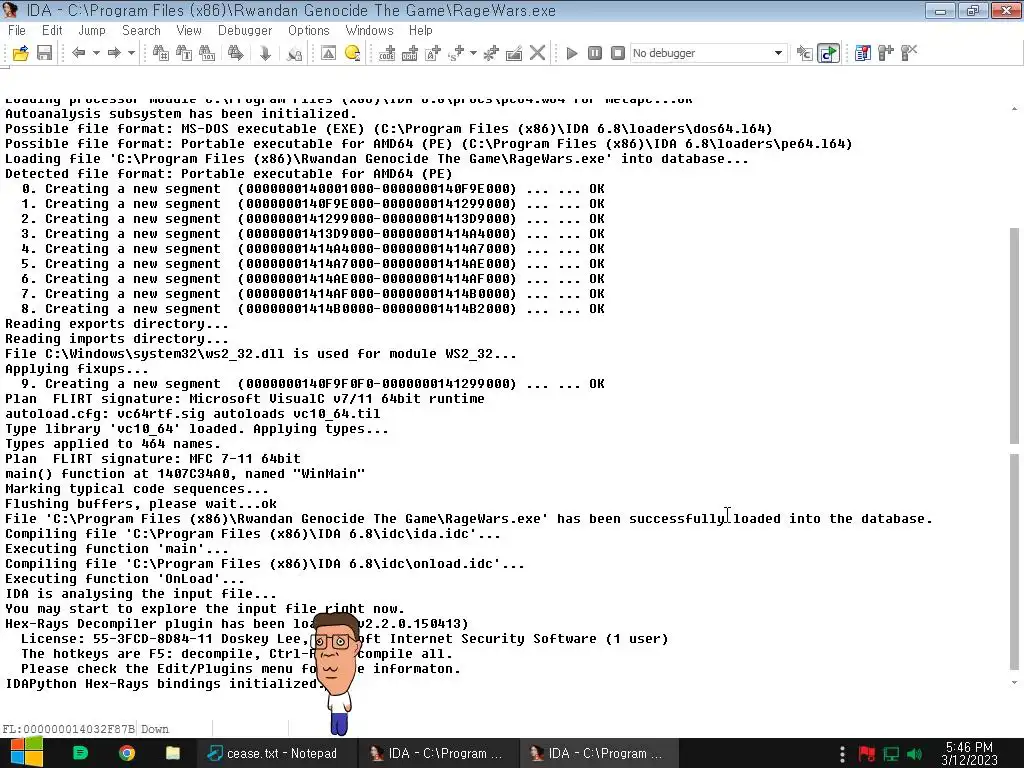The height and width of the screenshot is (768, 1024).
Task: Jump forward with the right arrow
Action: tap(114, 53)
